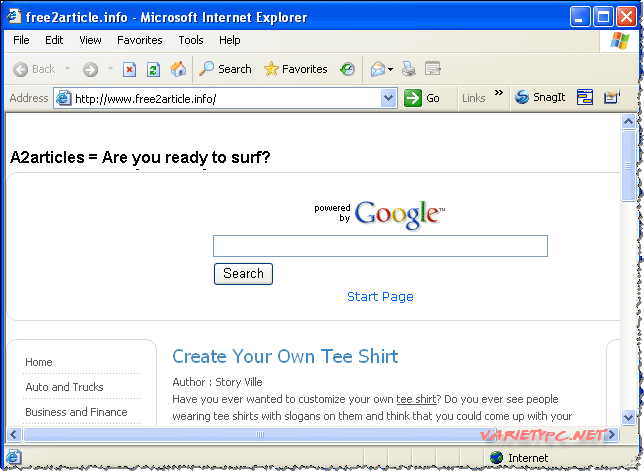Open the Edit menu
Image resolution: width=644 pixels, height=471 pixels.
[54, 40]
